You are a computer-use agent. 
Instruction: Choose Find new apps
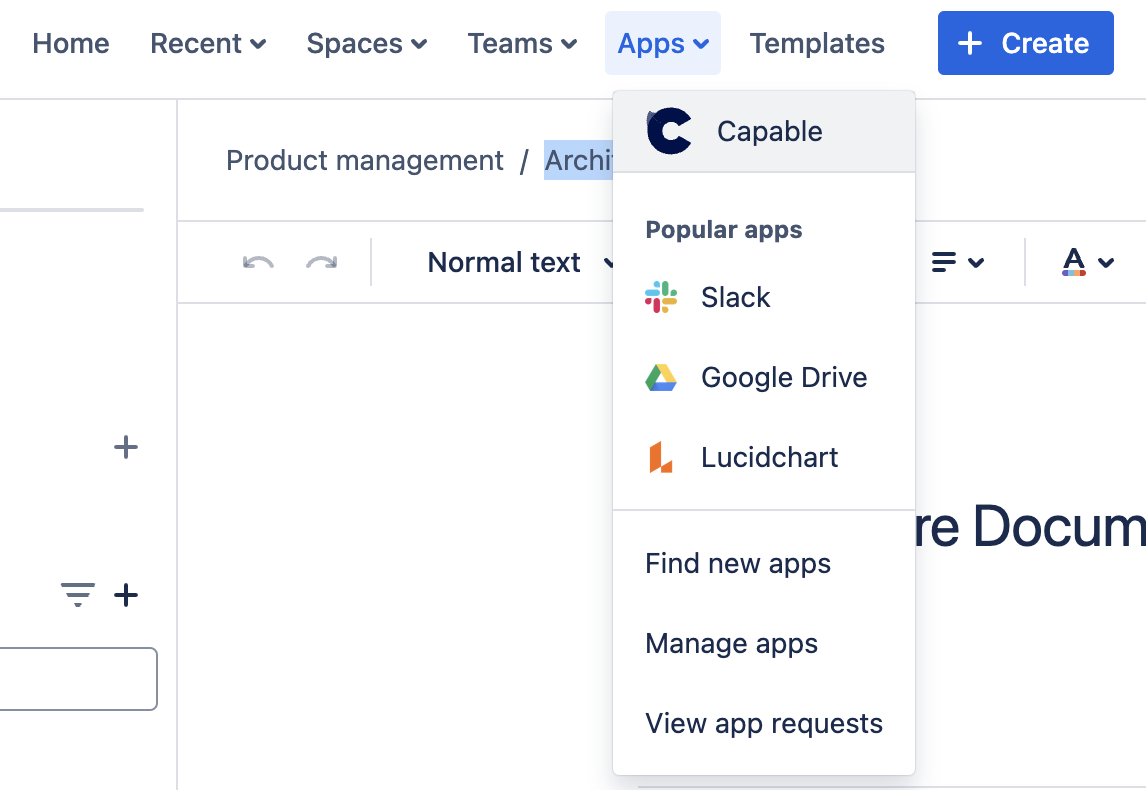click(738, 563)
